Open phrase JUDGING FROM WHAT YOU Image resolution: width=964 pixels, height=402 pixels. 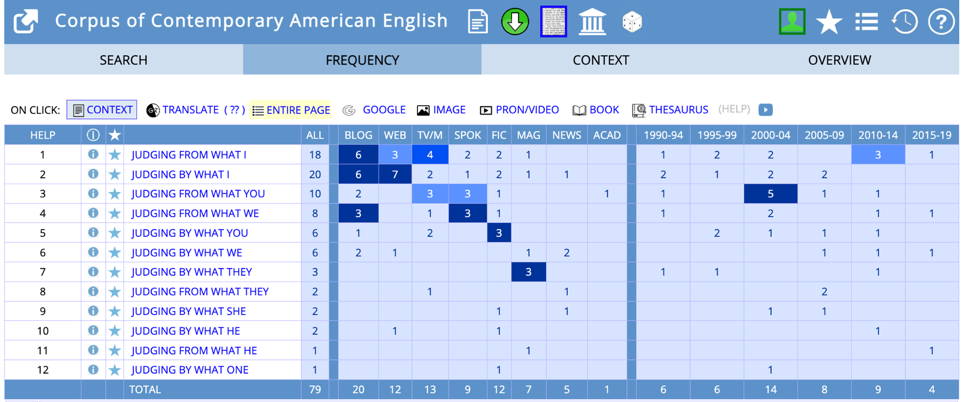198,194
